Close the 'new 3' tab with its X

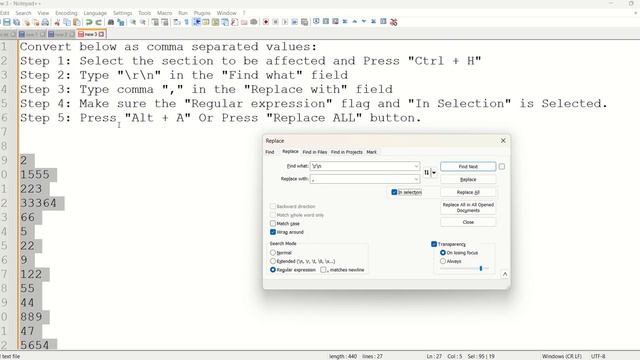pos(102,34)
